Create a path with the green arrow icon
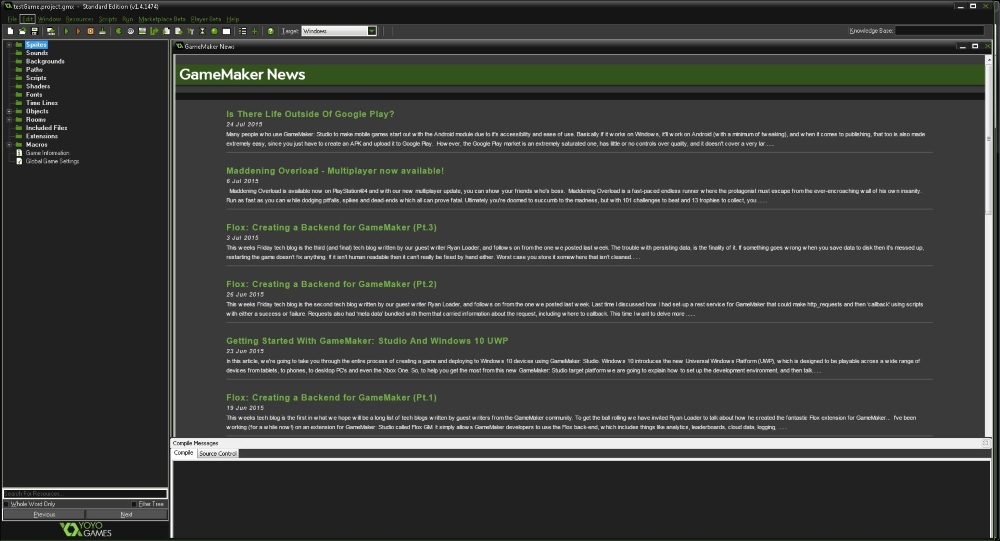This screenshot has height=541, width=1000. pos(154,31)
